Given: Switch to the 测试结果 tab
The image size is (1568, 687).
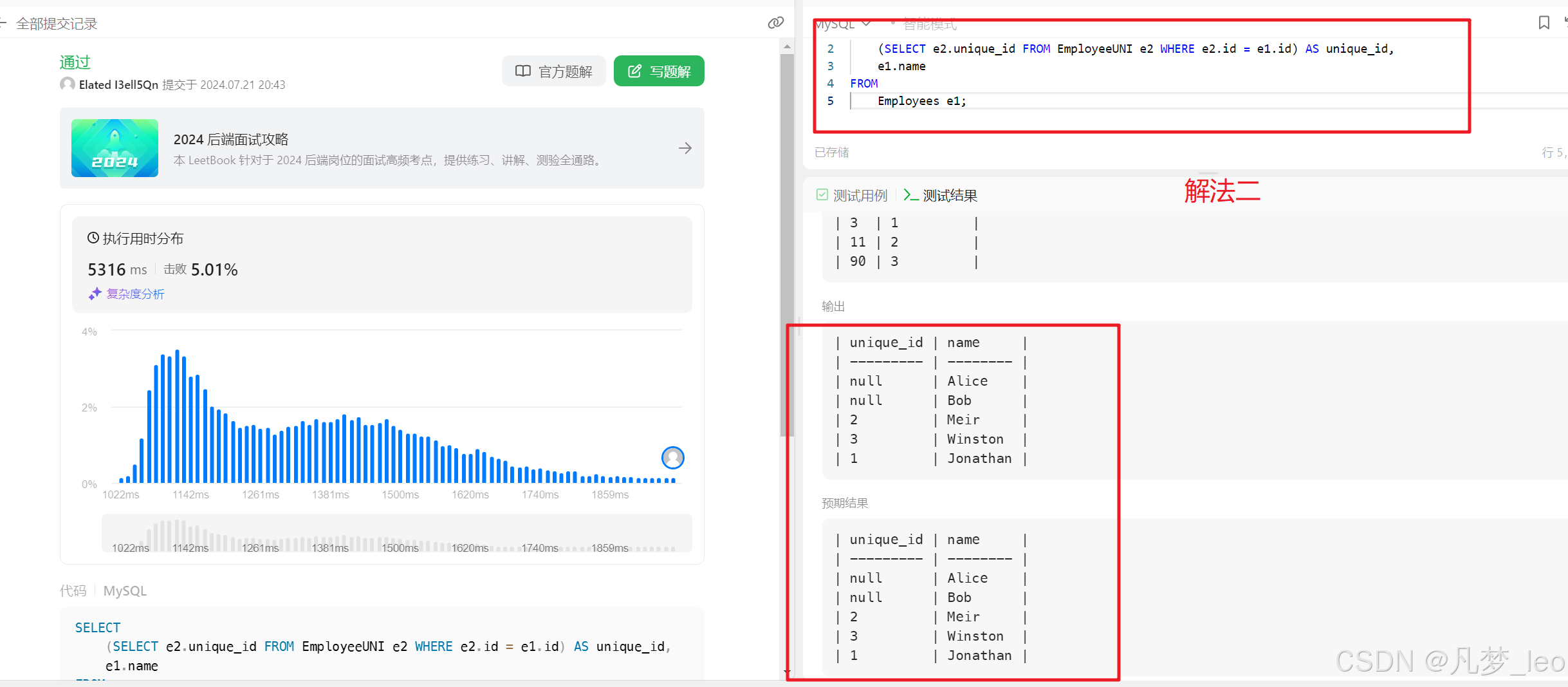Looking at the screenshot, I should pyautogui.click(x=941, y=195).
